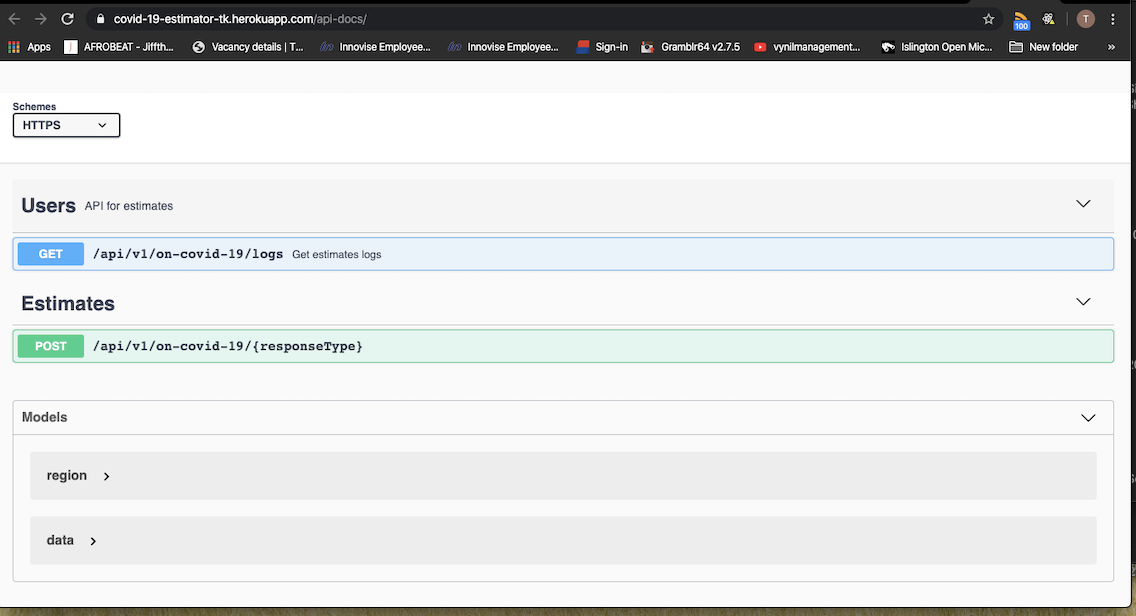Open the Sign-in bookmark

602,46
